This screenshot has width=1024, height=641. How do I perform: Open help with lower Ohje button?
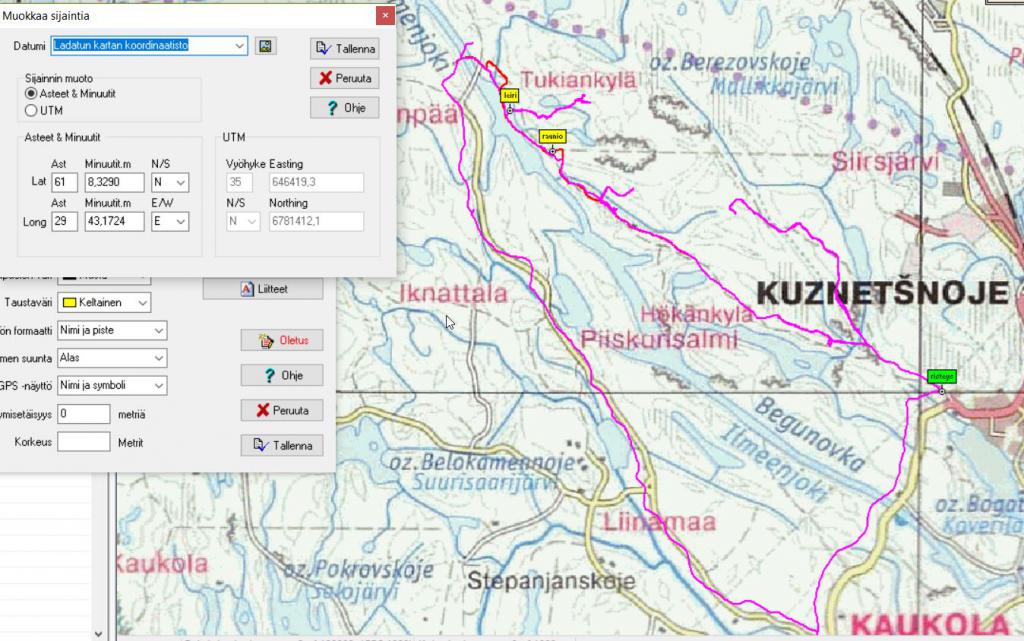coord(283,376)
